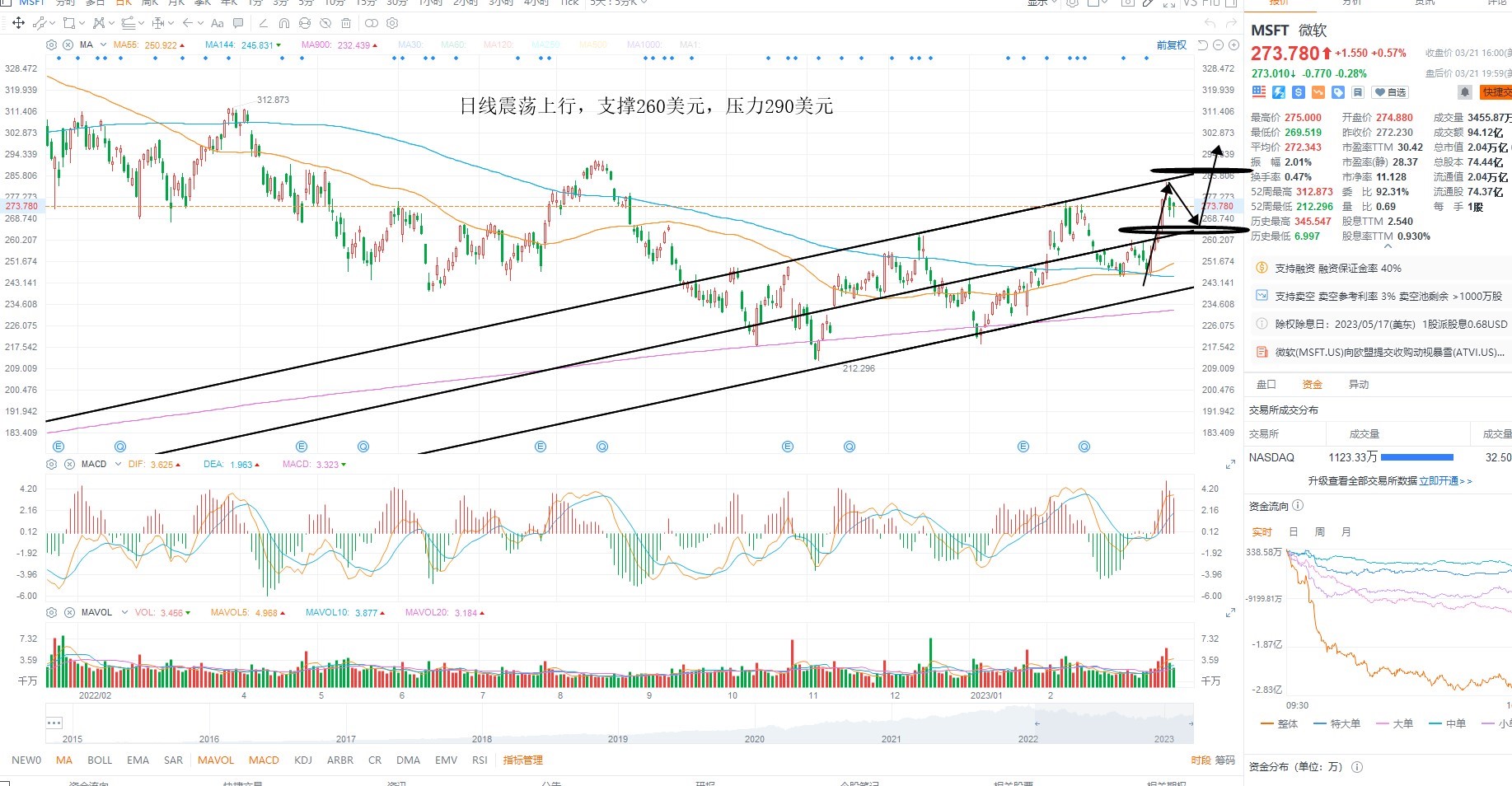Image resolution: width=1512 pixels, height=786 pixels.
Task: Click the comment bubble annotation tool
Action: pyautogui.click(x=238, y=23)
